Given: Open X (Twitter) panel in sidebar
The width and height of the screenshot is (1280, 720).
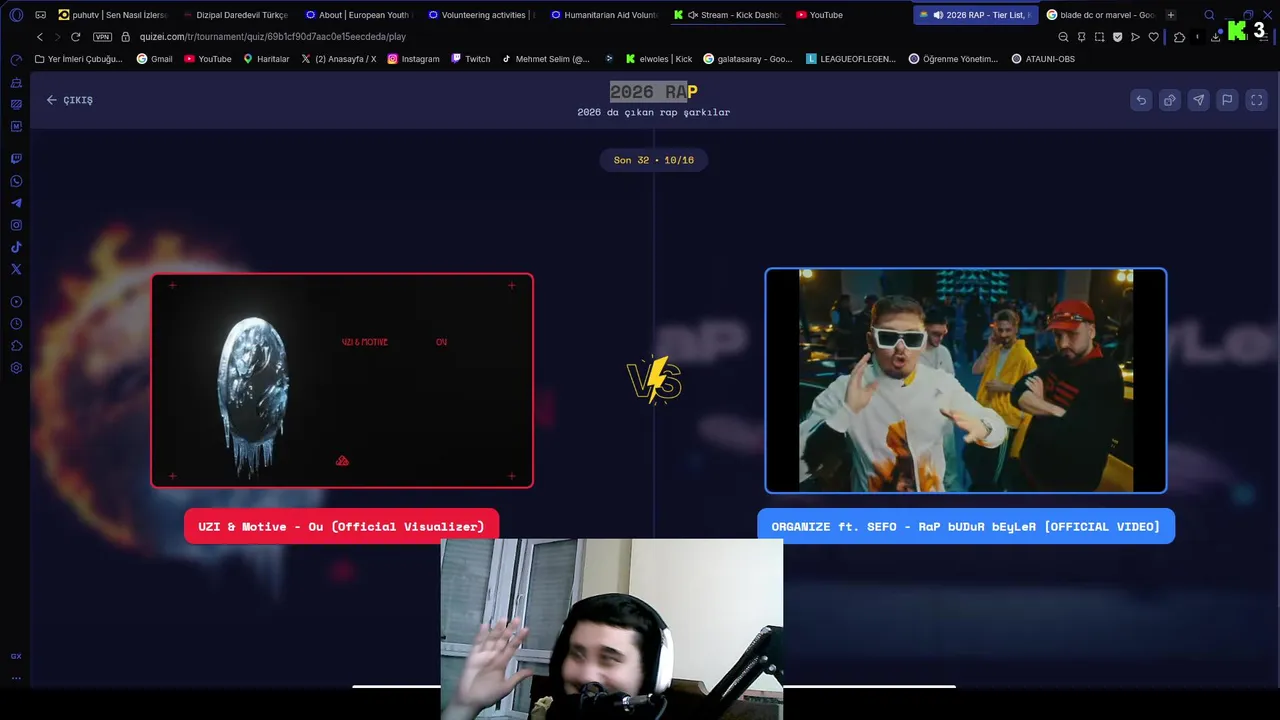Looking at the screenshot, I should (16, 269).
